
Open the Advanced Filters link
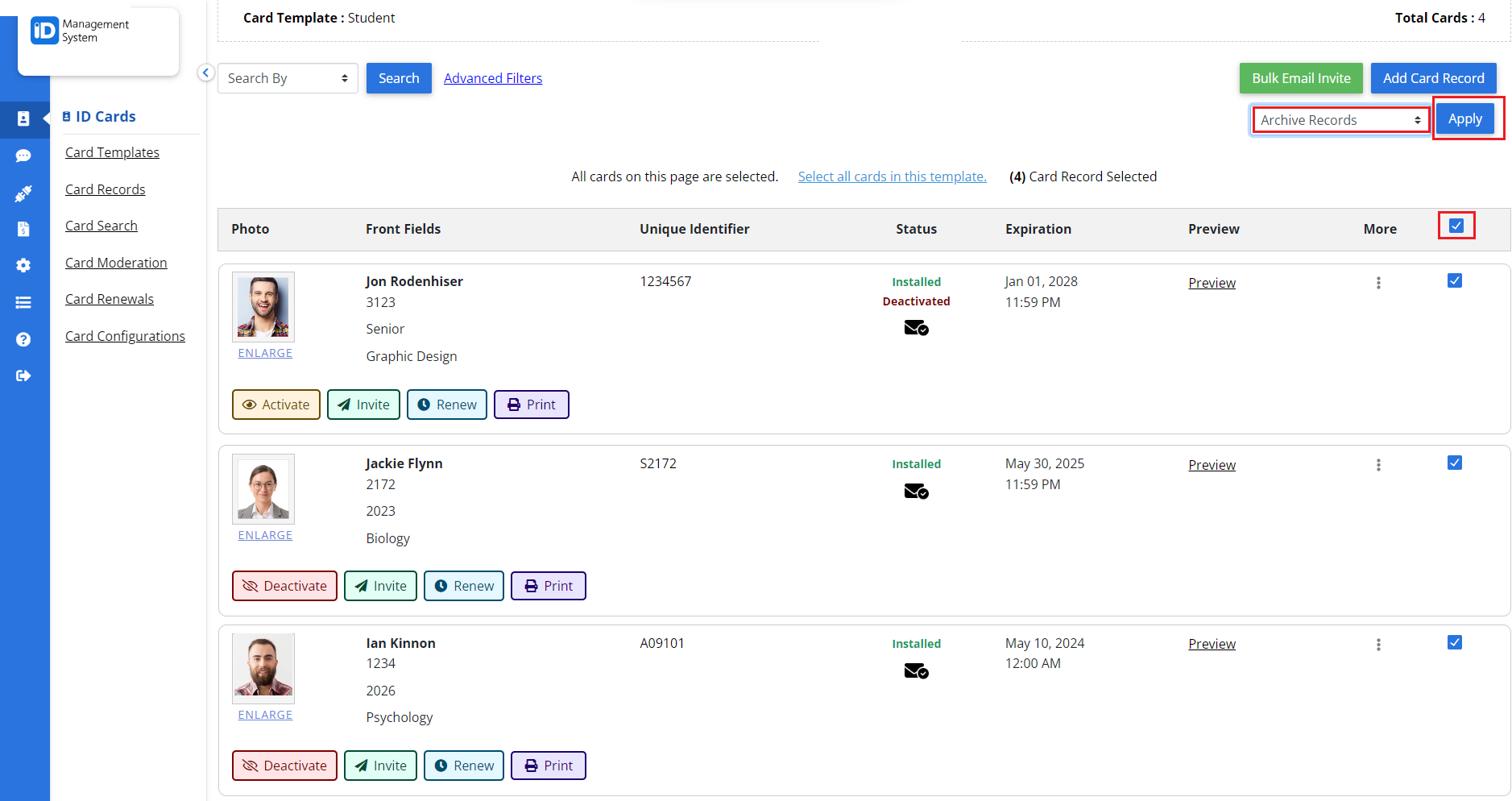click(493, 78)
